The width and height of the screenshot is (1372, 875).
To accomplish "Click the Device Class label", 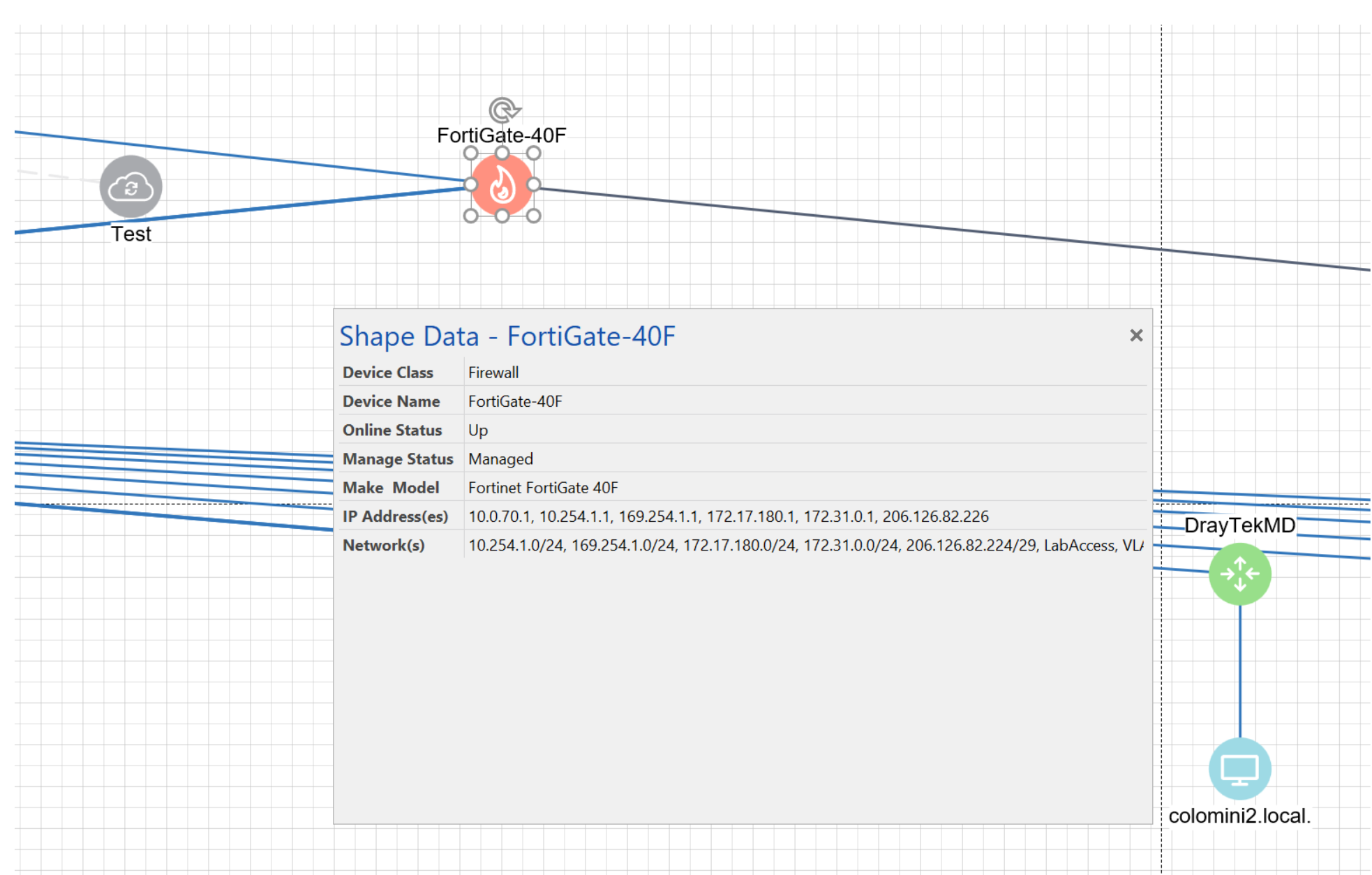I will (x=388, y=373).
